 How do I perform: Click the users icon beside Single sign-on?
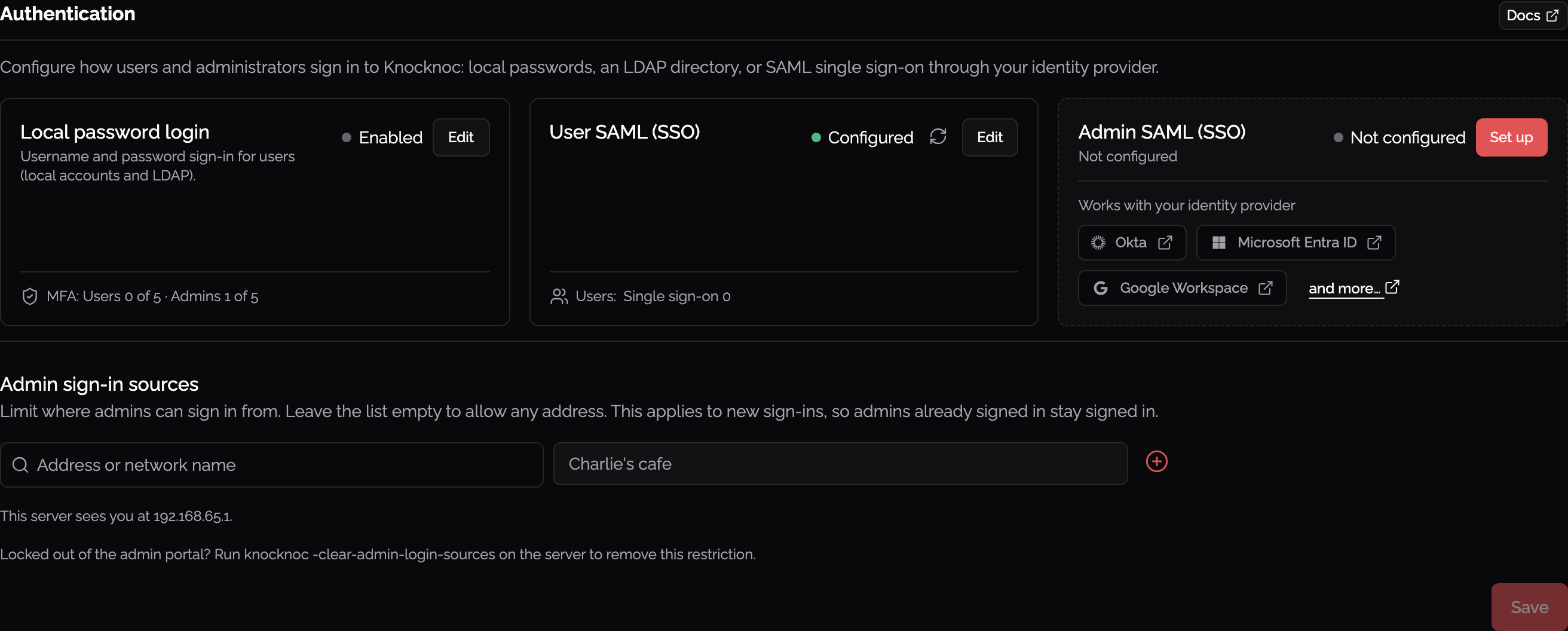click(x=558, y=296)
